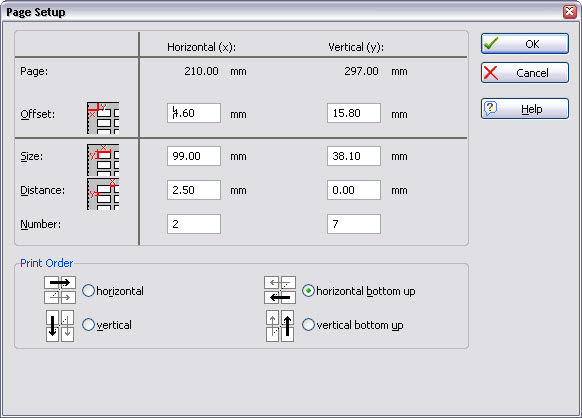
Task: Click the page height value 297.00
Action: (x=361, y=71)
